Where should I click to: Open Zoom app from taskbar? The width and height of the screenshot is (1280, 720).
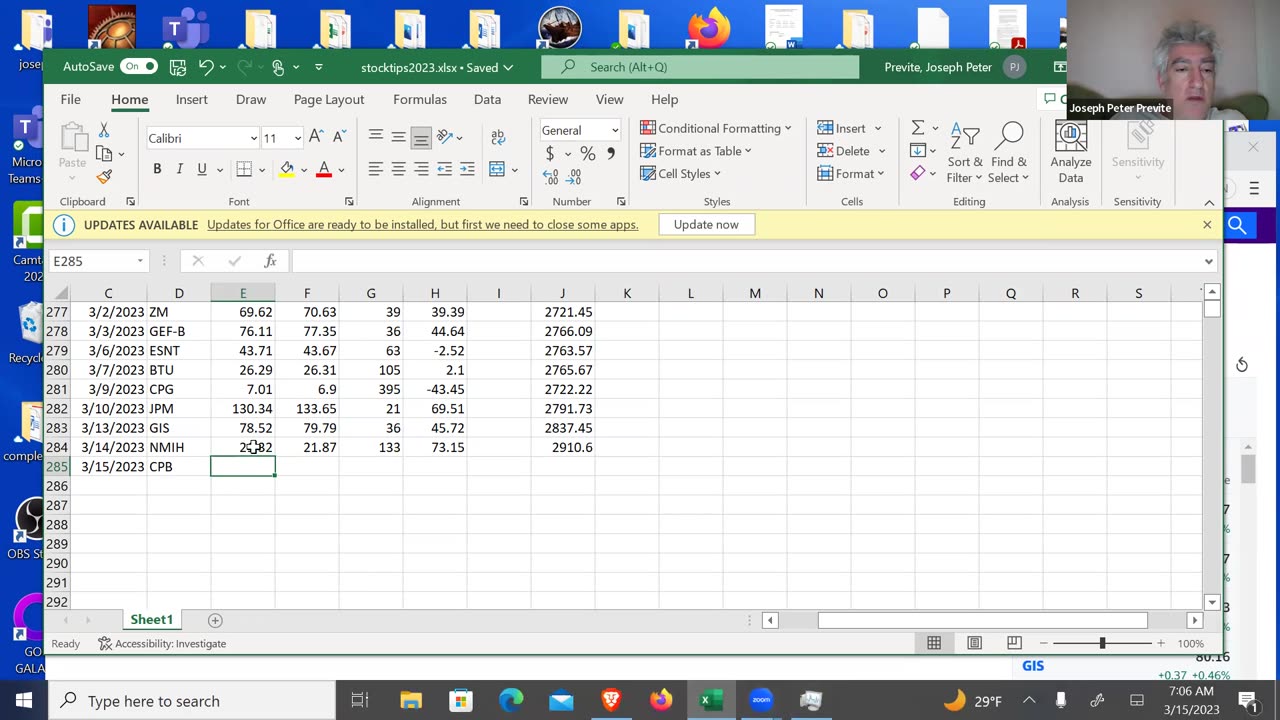click(x=761, y=700)
